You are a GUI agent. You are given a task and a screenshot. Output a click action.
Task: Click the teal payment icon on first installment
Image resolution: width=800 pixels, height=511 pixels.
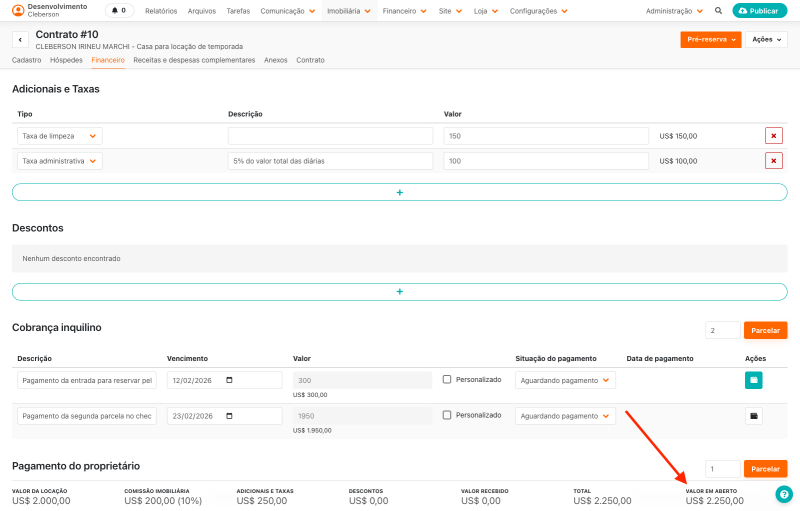pos(753,380)
